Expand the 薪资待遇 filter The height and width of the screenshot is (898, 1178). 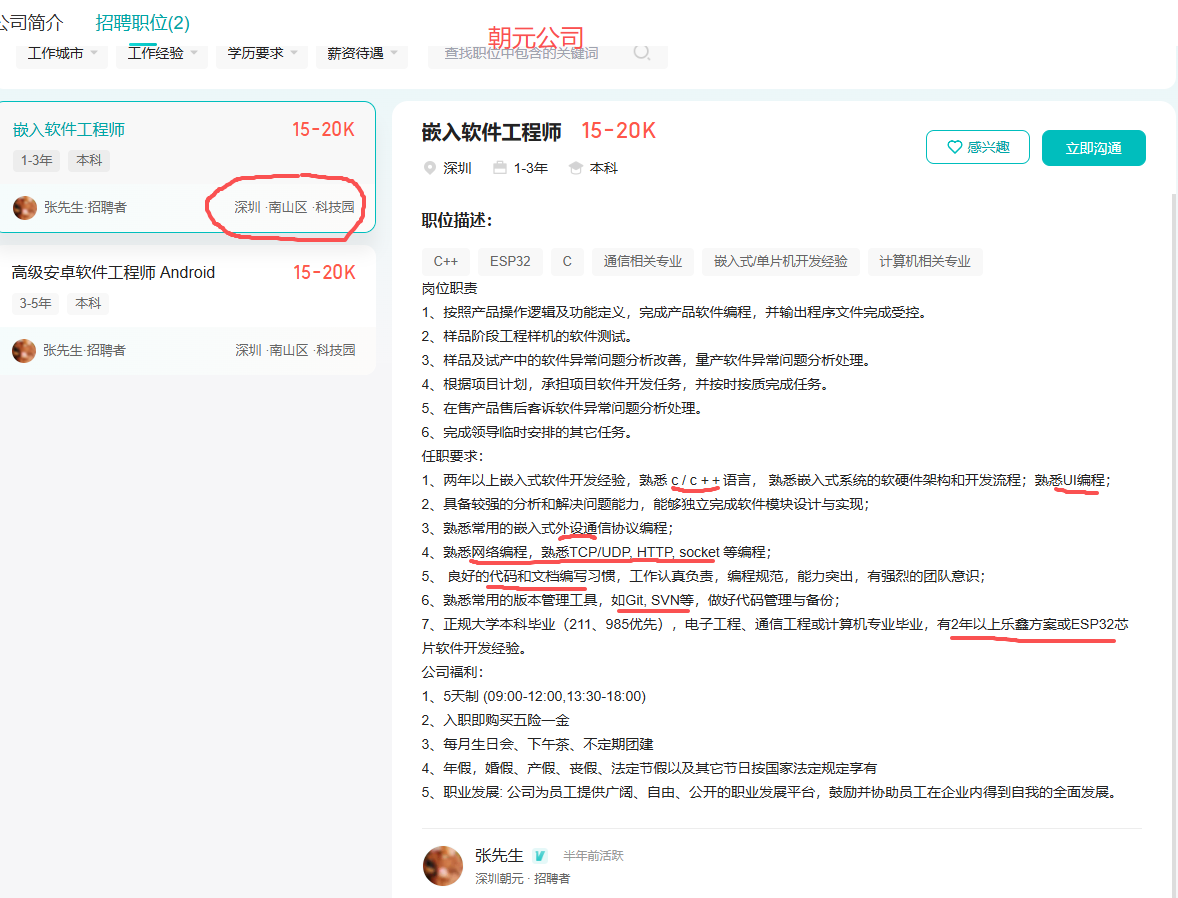click(362, 53)
